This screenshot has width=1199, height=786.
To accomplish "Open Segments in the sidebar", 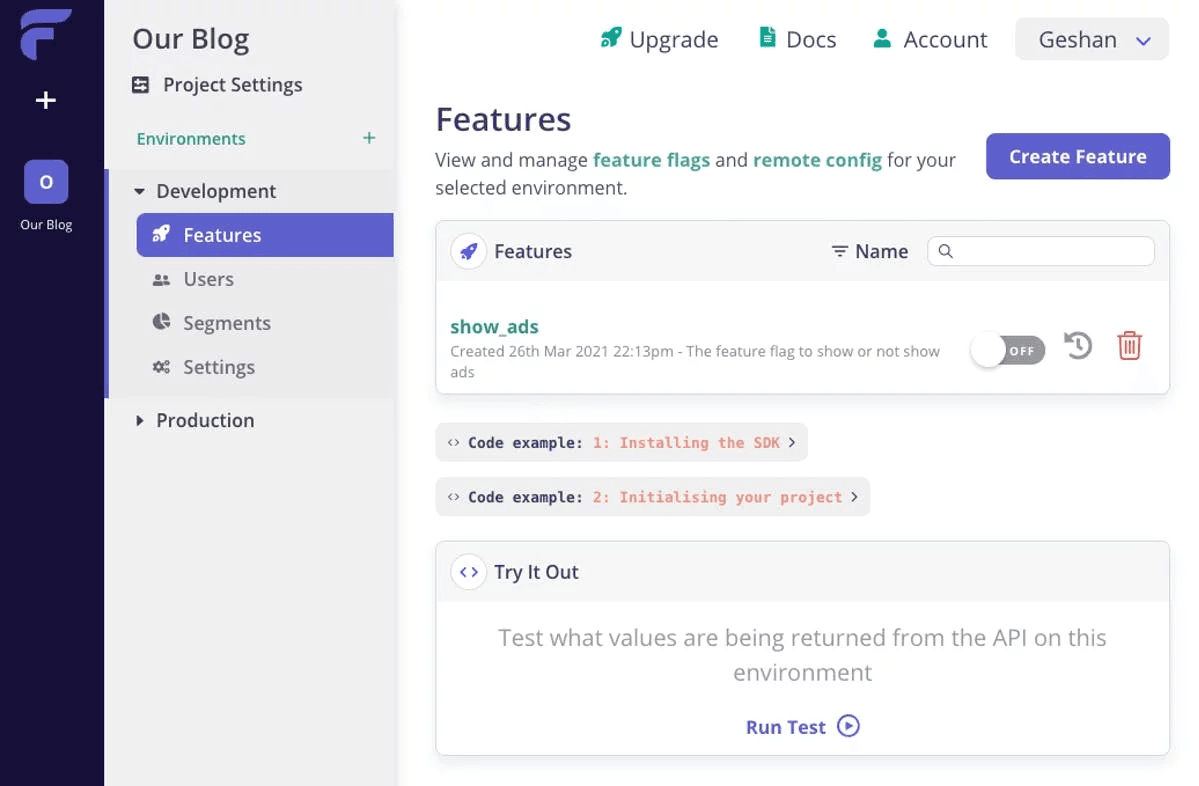I will pyautogui.click(x=227, y=323).
